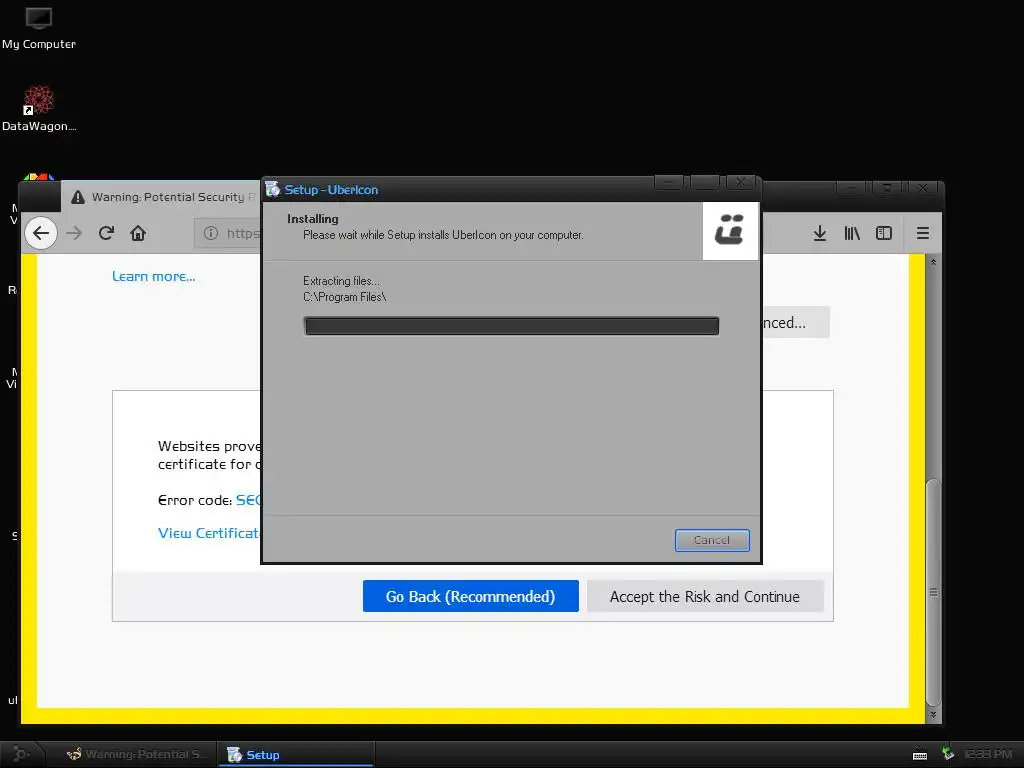Click the browser address bar field
This screenshot has height=768, width=1024.
click(x=229, y=233)
